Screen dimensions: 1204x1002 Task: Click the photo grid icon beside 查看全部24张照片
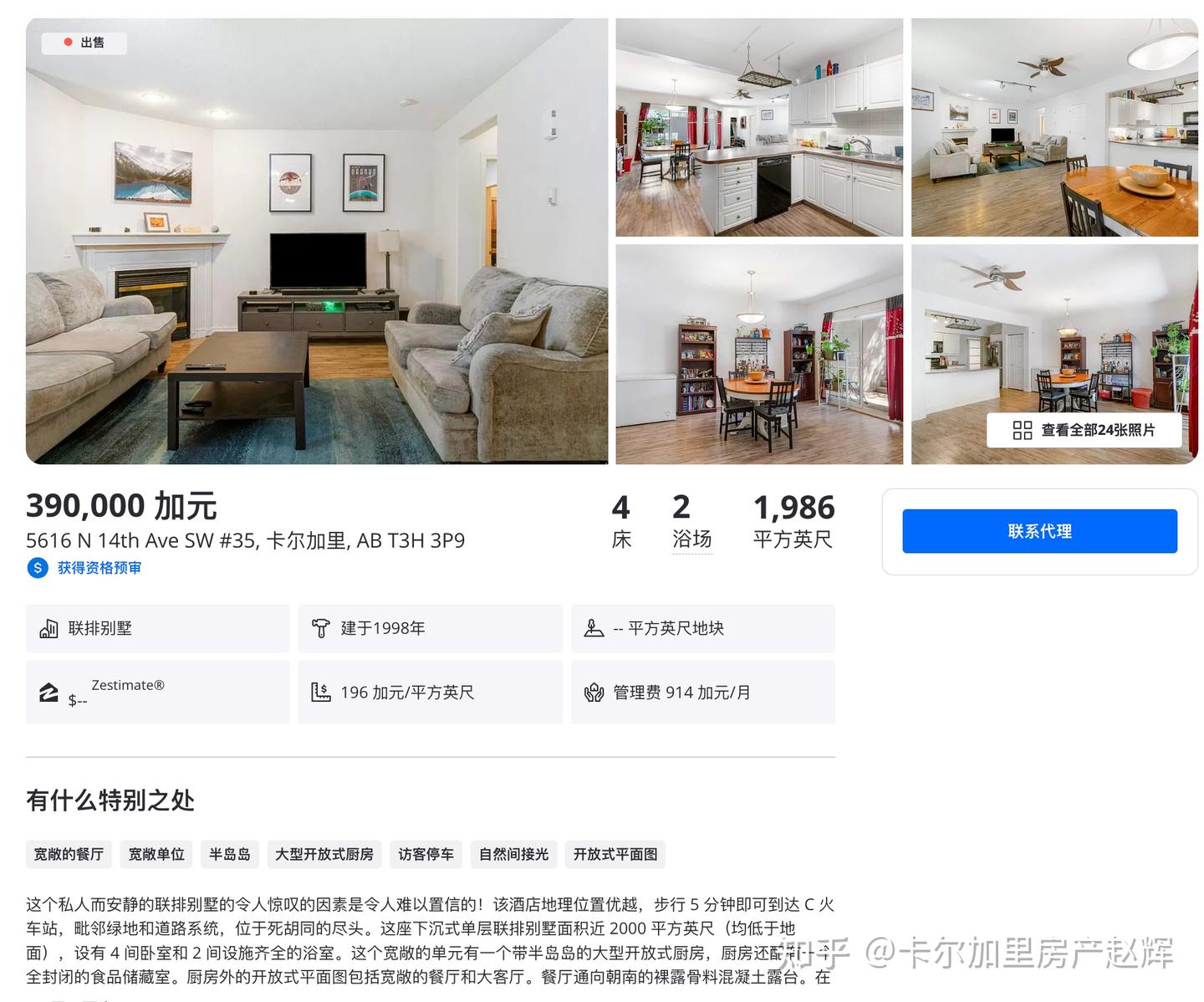coord(1022,430)
